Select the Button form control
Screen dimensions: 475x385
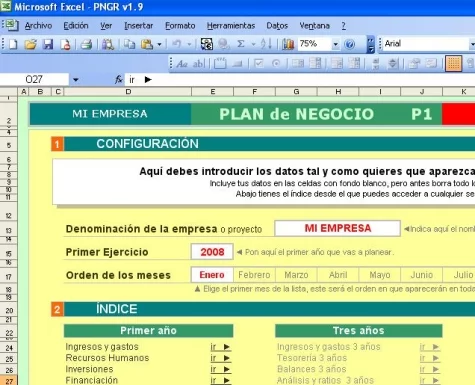coord(237,63)
